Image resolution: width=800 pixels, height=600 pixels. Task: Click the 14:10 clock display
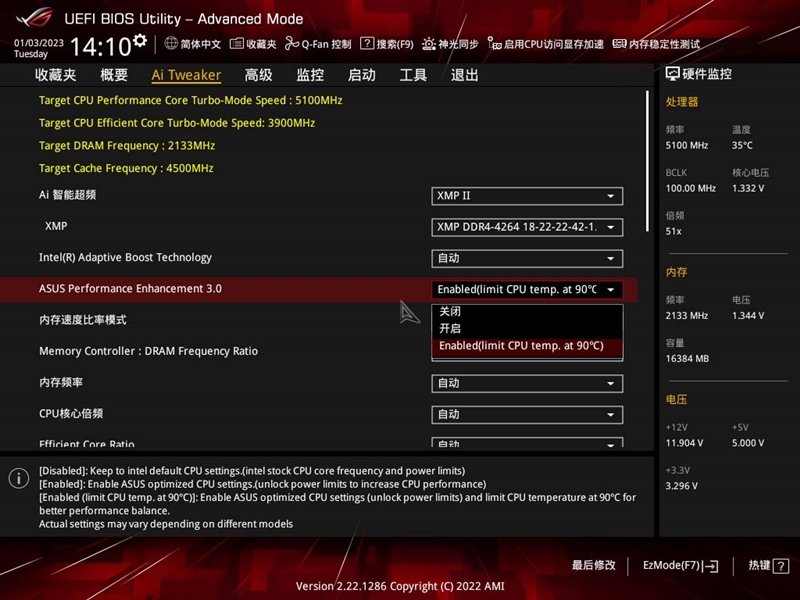pyautogui.click(x=101, y=46)
